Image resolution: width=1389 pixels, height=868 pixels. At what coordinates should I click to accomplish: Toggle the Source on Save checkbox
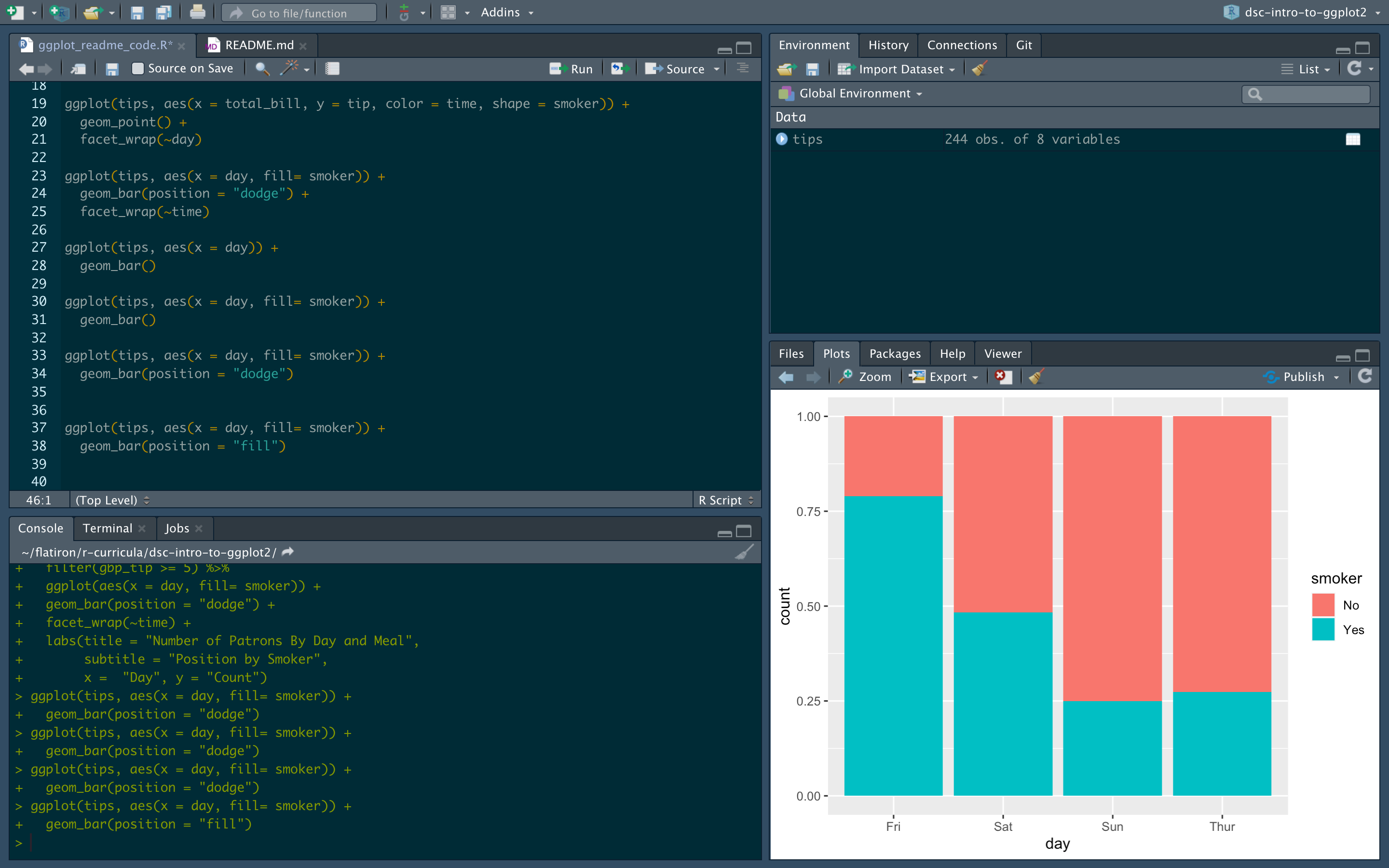(x=138, y=69)
